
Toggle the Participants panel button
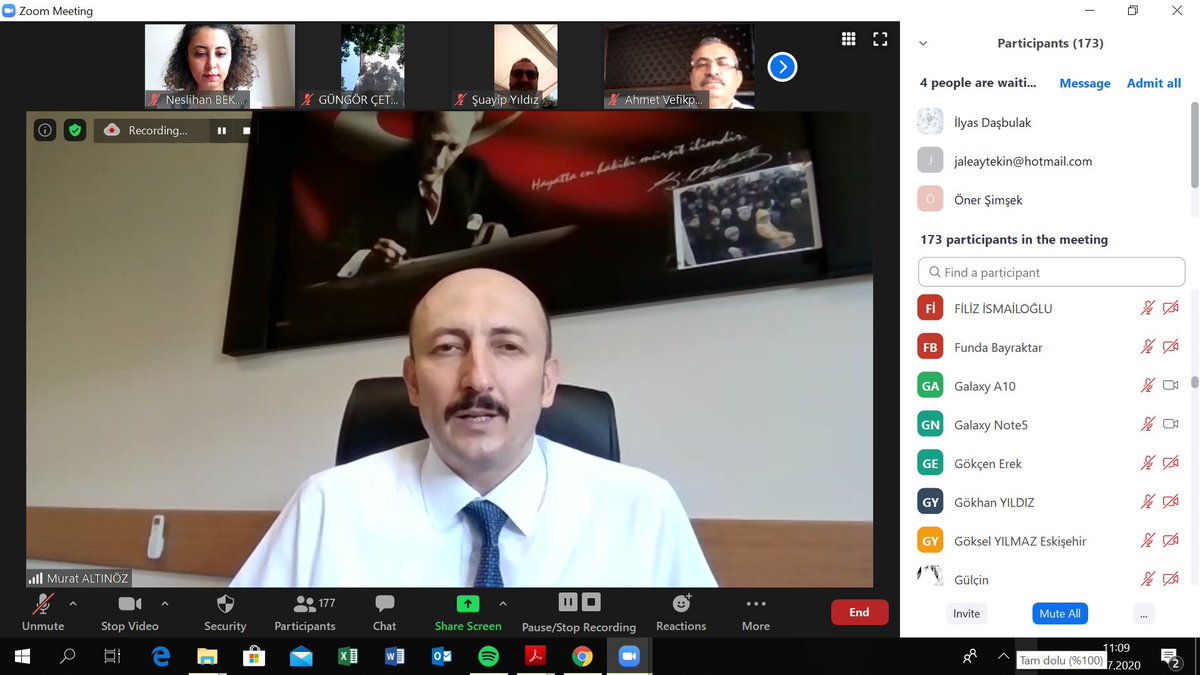pyautogui.click(x=305, y=612)
